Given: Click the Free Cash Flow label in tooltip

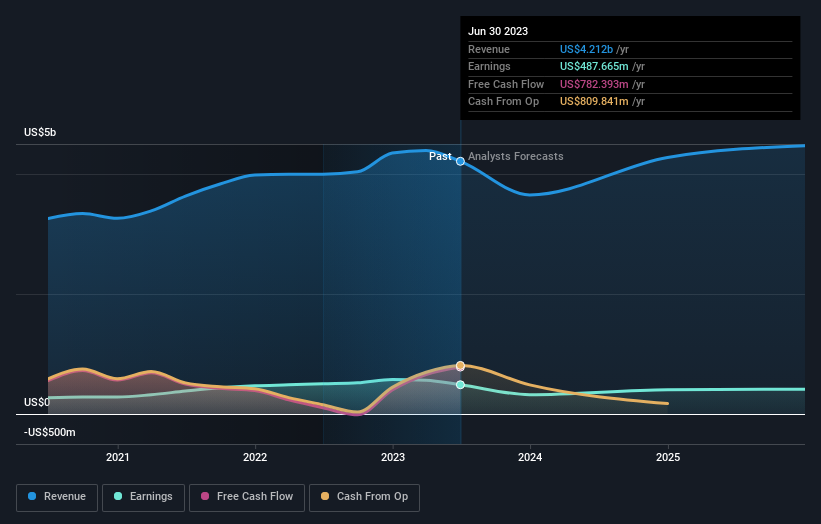Looking at the screenshot, I should coord(506,84).
